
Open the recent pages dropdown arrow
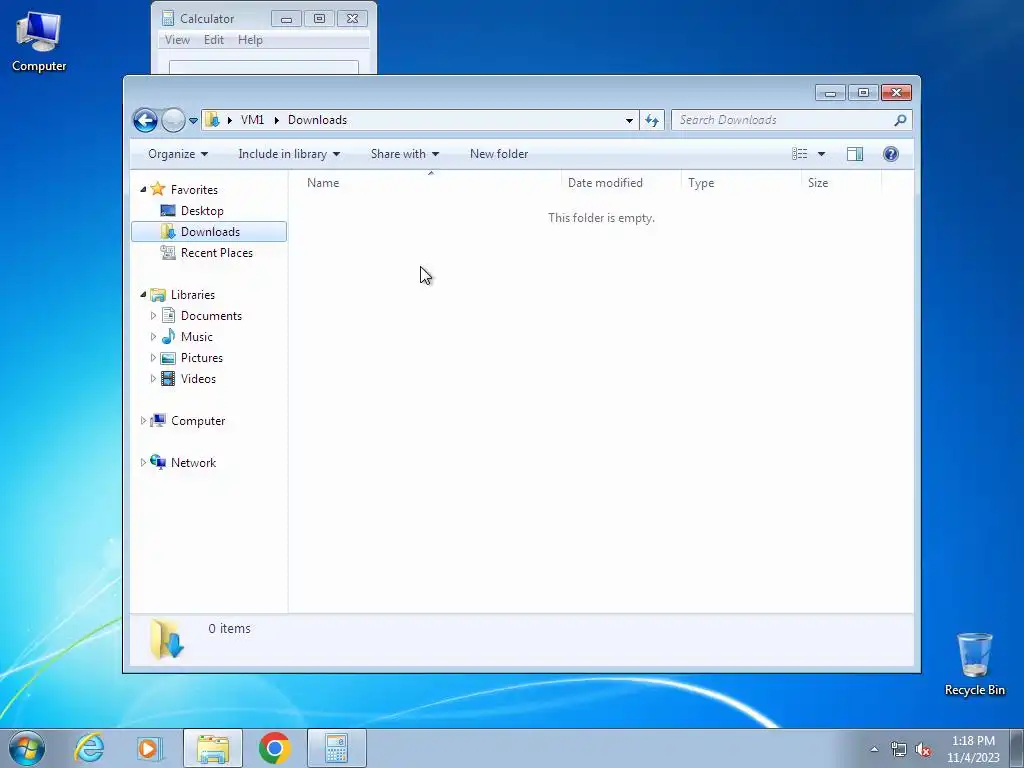coord(193,120)
